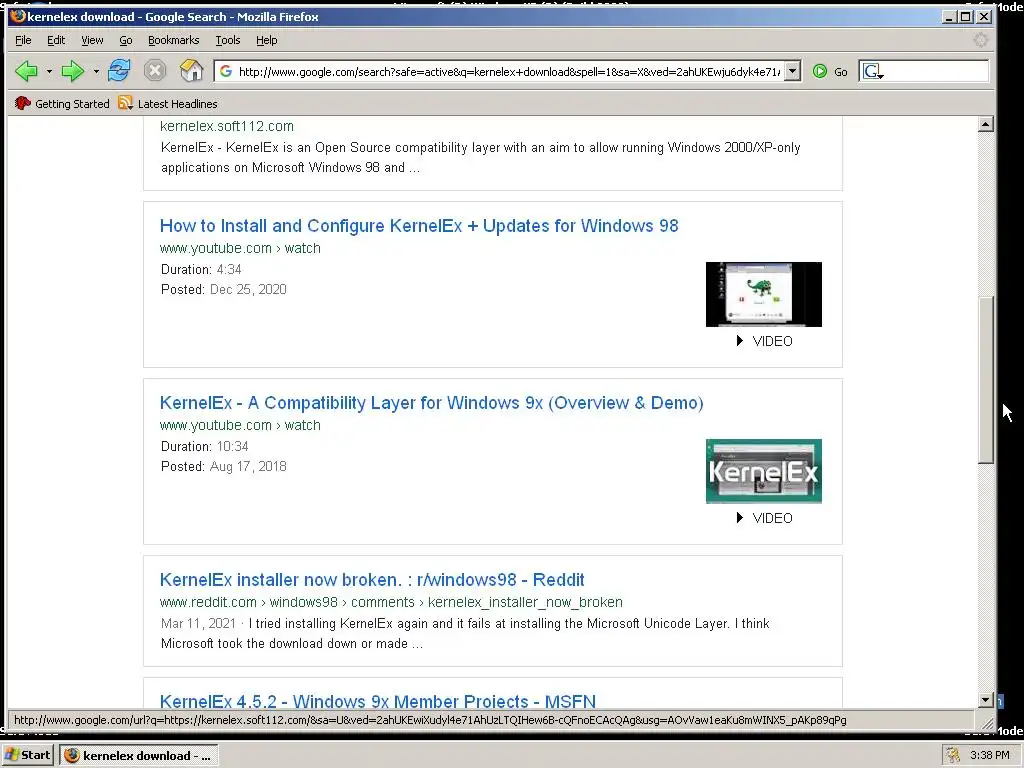Open the Forward history dropdown arrow

(96, 71)
